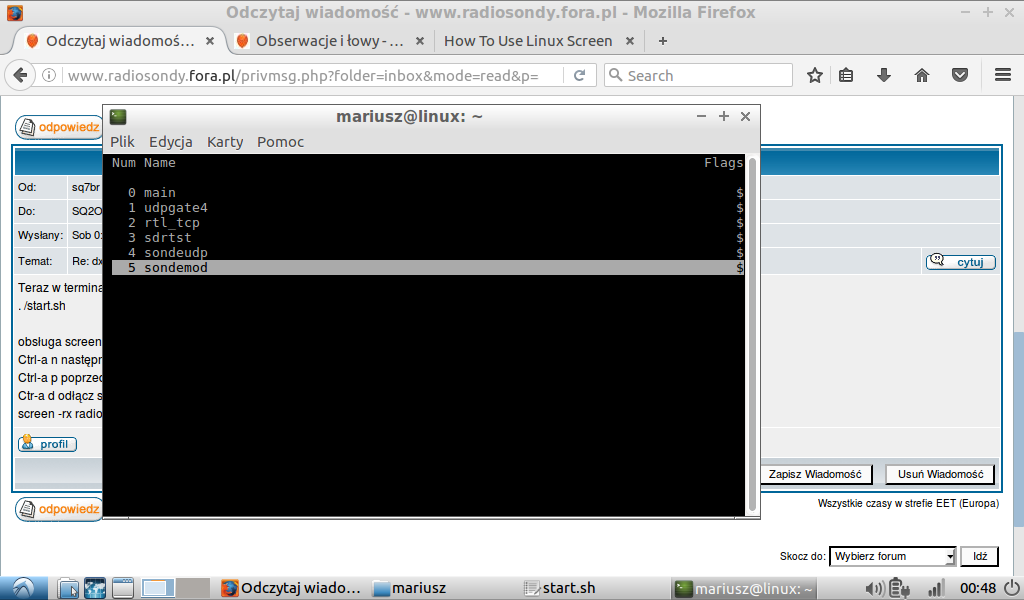Open the taskbar start menu icon
1024x600 pixels.
(x=23, y=588)
